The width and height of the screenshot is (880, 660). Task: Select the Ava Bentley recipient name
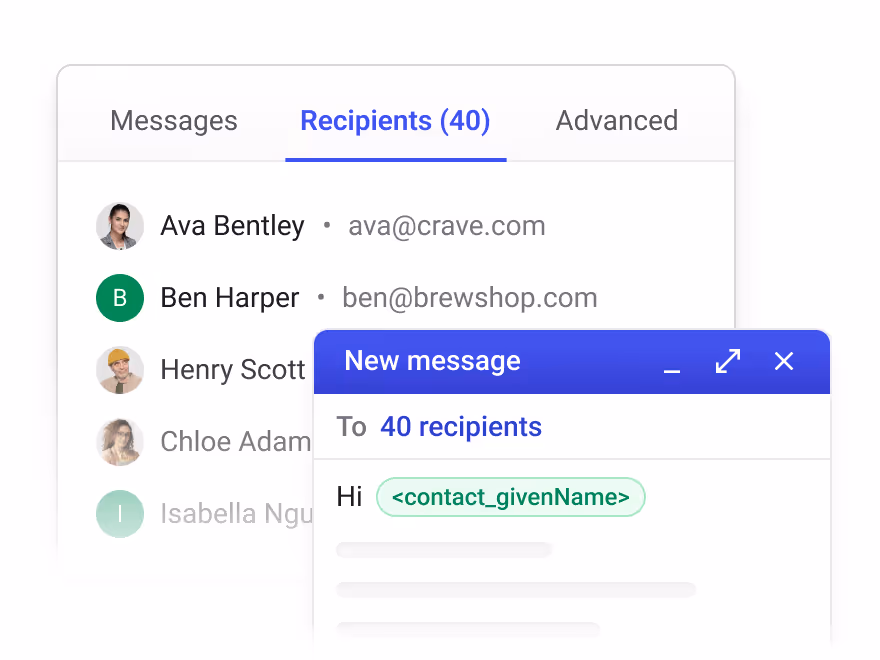[232, 226]
